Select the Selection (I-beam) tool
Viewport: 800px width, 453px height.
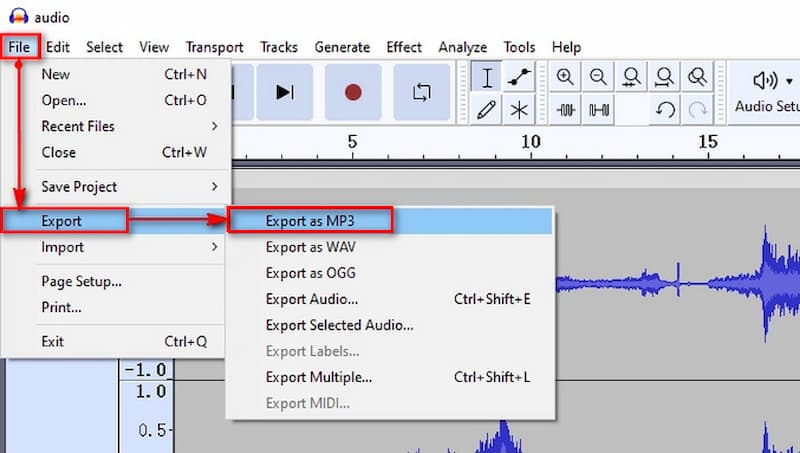tap(486, 77)
